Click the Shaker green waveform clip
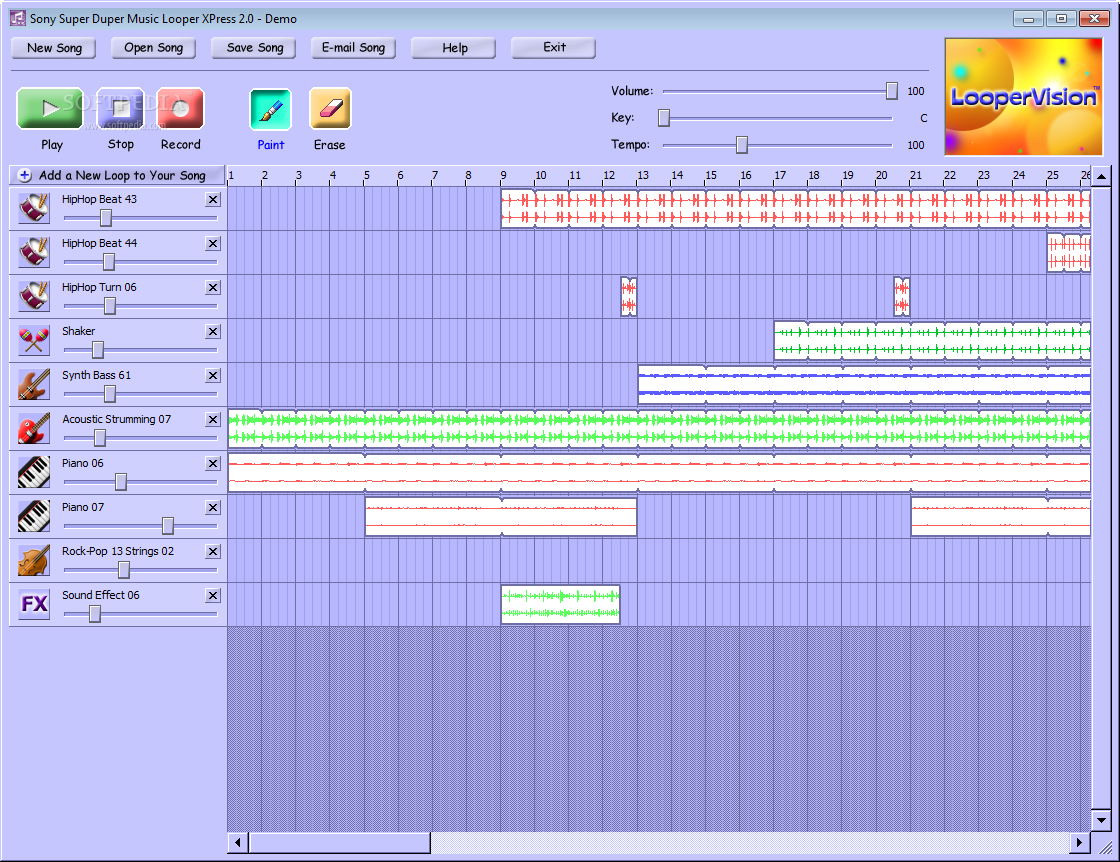Viewport: 1120px width, 862px height. [932, 340]
